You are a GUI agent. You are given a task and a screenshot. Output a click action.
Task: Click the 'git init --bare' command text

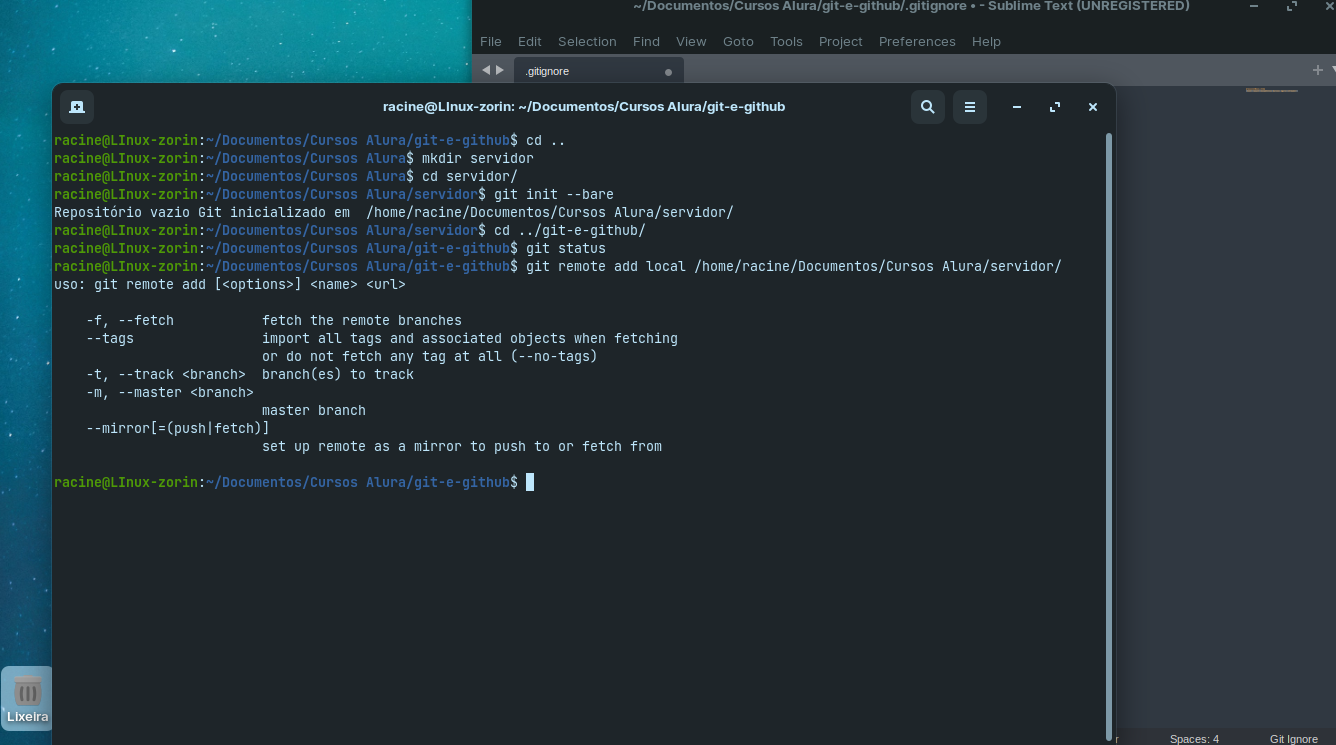(x=553, y=194)
